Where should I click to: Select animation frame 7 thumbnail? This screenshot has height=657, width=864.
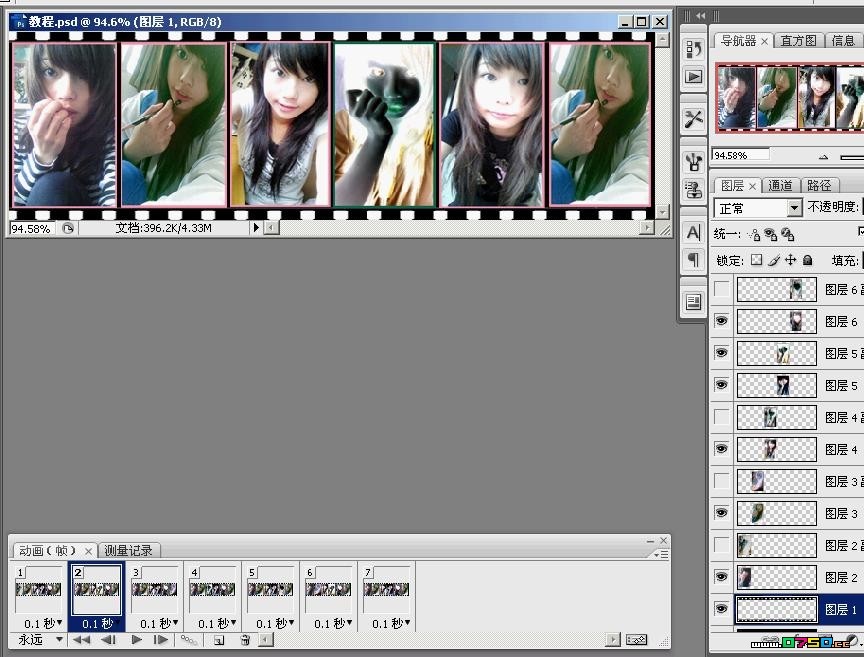point(386,590)
